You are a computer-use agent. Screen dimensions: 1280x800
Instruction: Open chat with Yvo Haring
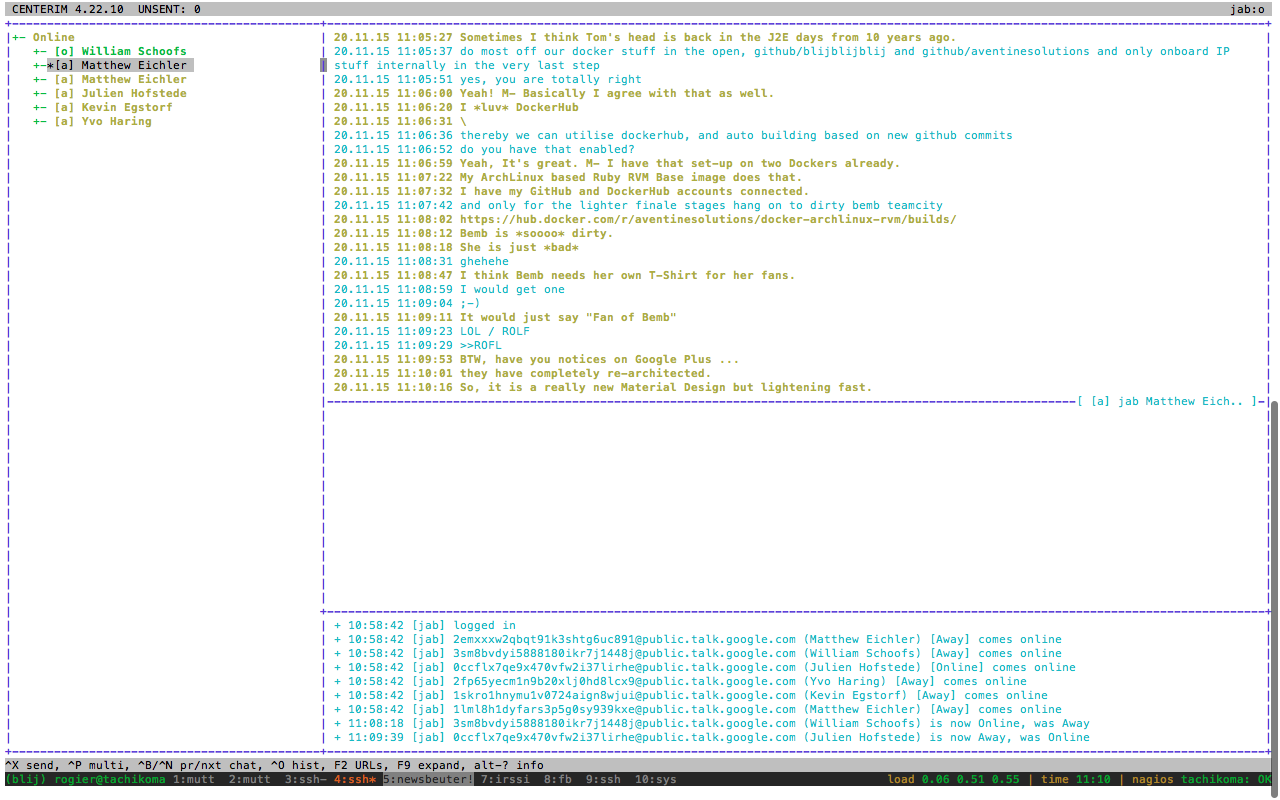[x=103, y=121]
